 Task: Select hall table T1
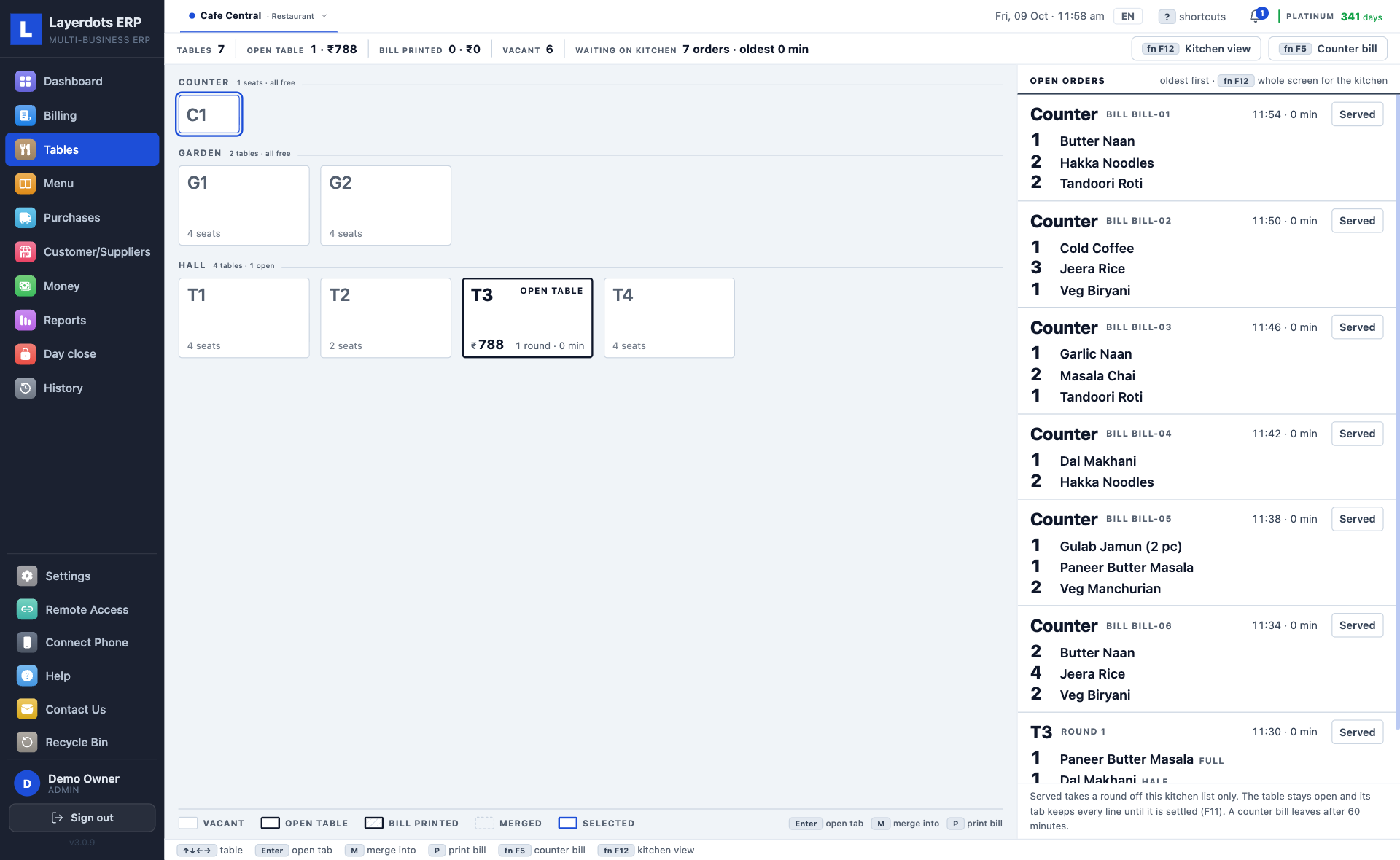(x=244, y=318)
